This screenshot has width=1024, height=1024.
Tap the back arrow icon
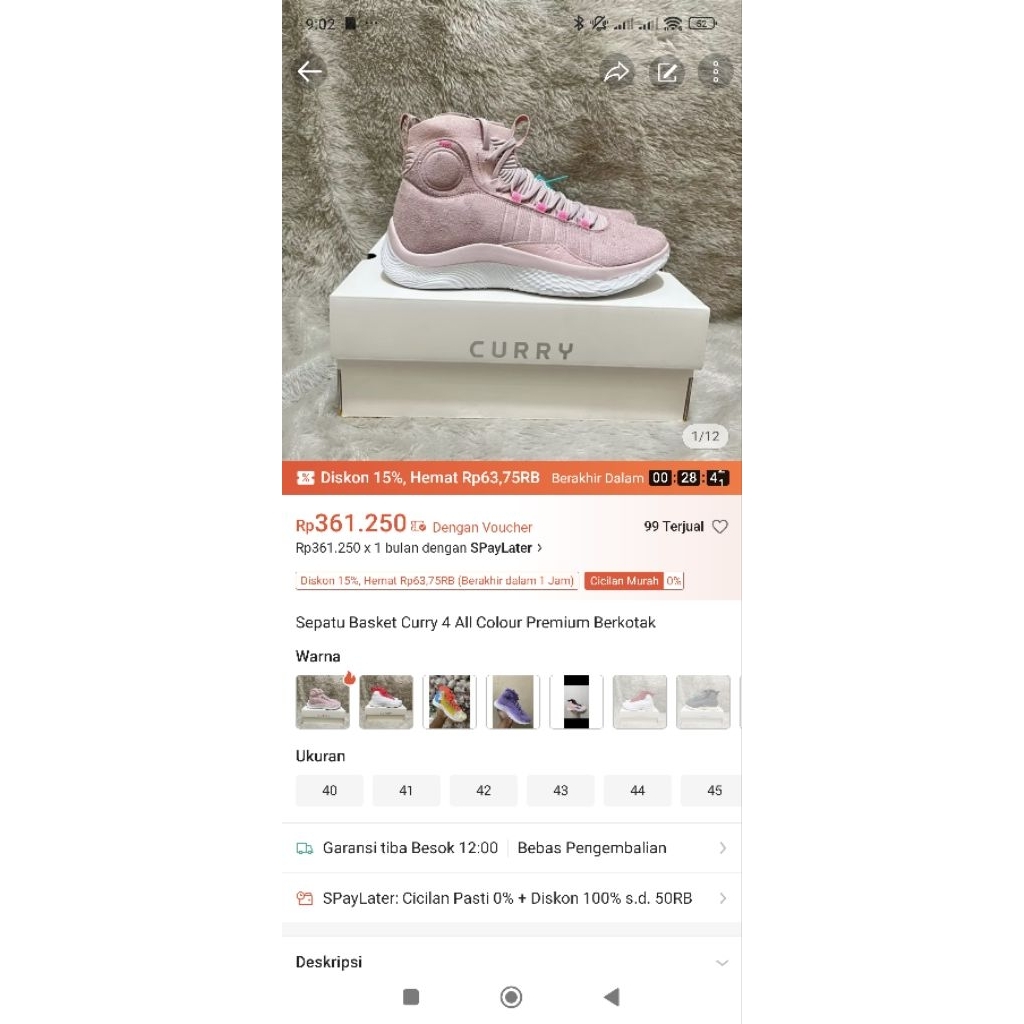pyautogui.click(x=310, y=71)
